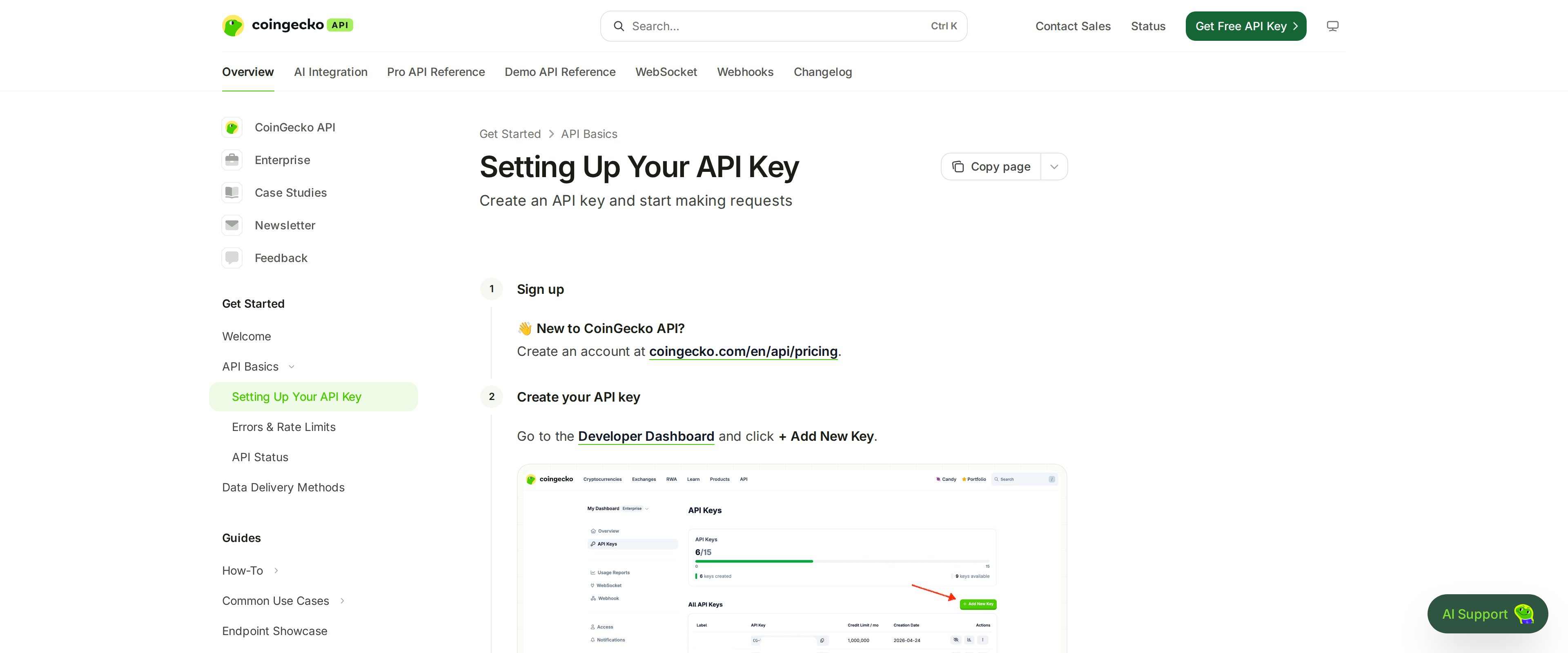
Task: Click the Copy page button
Action: point(991,167)
